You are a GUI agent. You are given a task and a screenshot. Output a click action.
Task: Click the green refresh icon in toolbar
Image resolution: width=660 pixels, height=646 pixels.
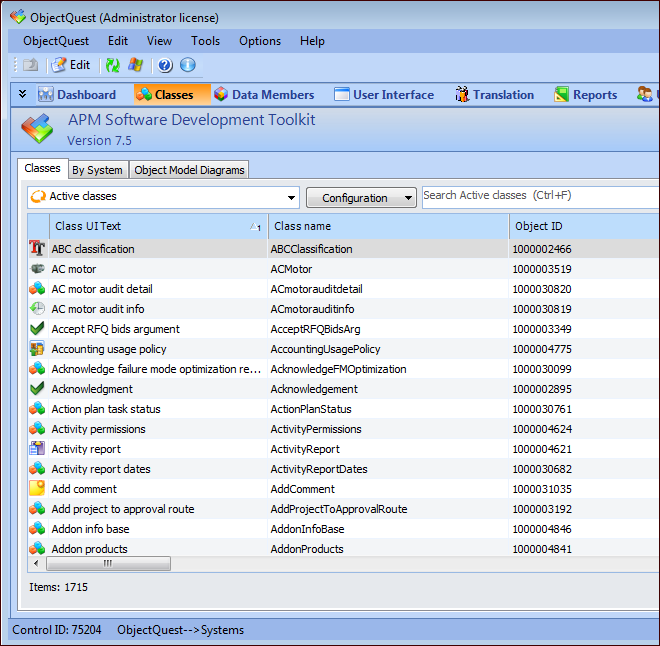pyautogui.click(x=113, y=65)
